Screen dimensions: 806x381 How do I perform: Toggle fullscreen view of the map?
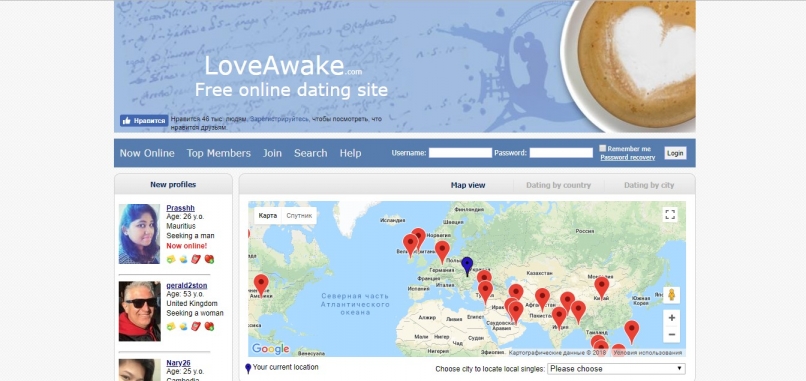coord(670,215)
